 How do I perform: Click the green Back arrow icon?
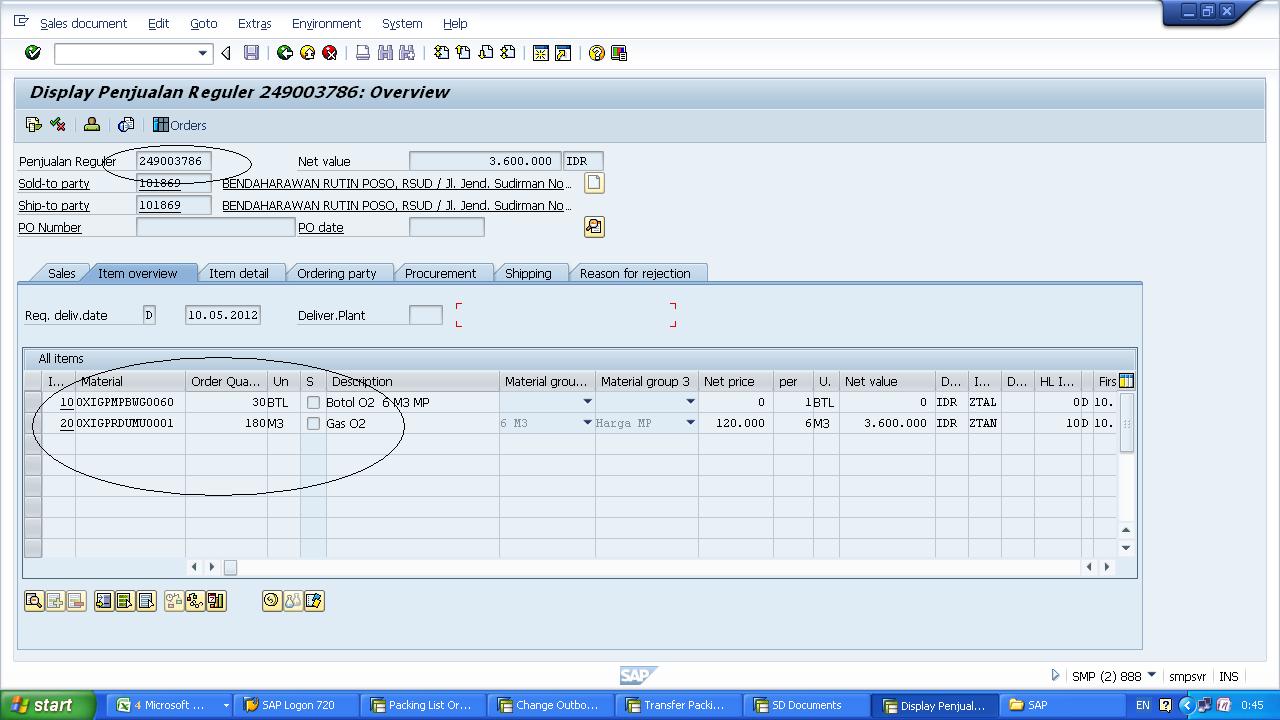point(285,53)
